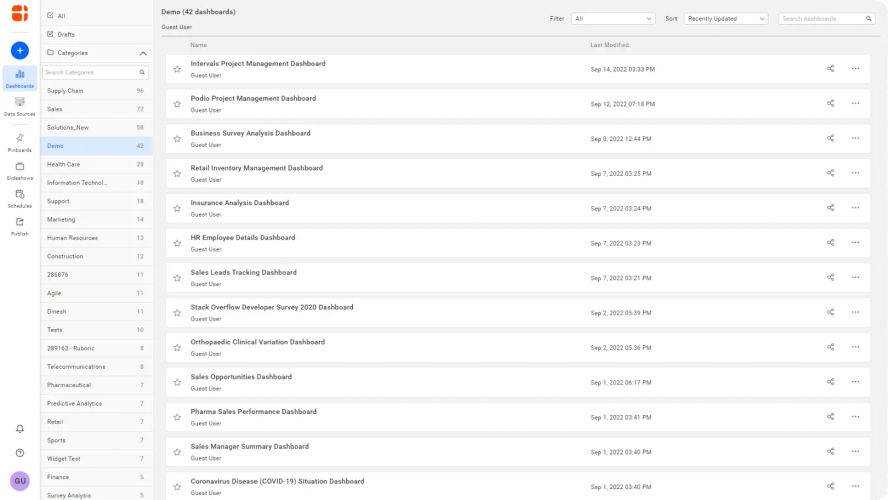Open the Publish section
Viewport: 888px width, 500px height.
click(x=20, y=225)
